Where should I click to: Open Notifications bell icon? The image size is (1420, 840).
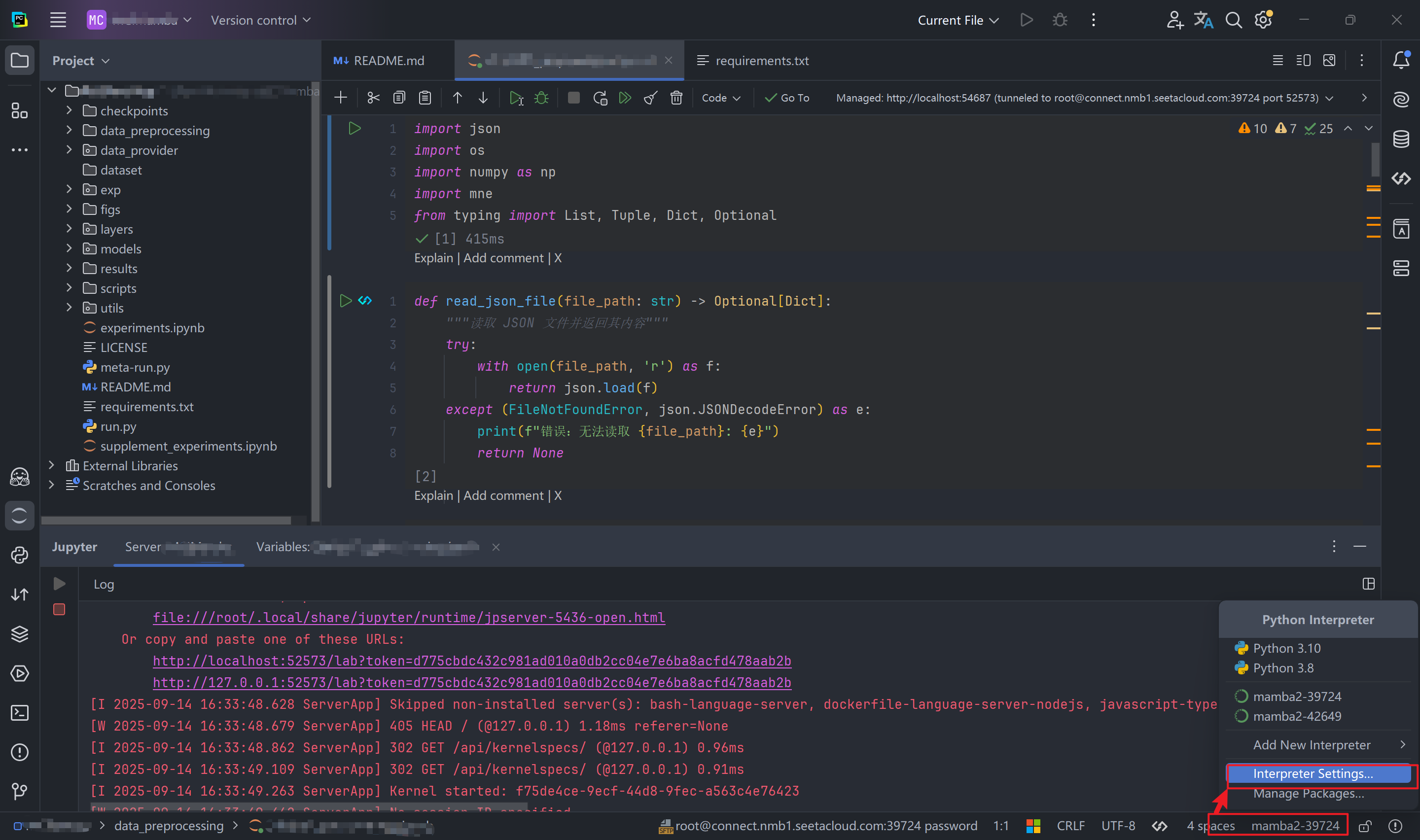pyautogui.click(x=1401, y=60)
